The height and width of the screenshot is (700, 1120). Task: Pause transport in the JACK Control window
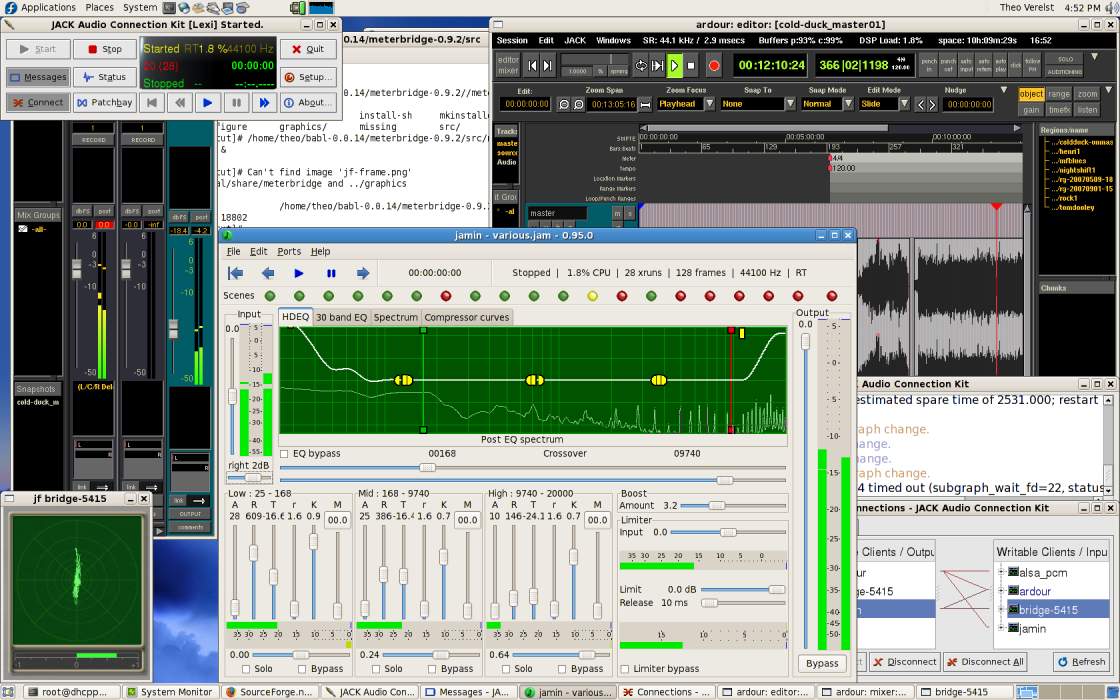[236, 103]
